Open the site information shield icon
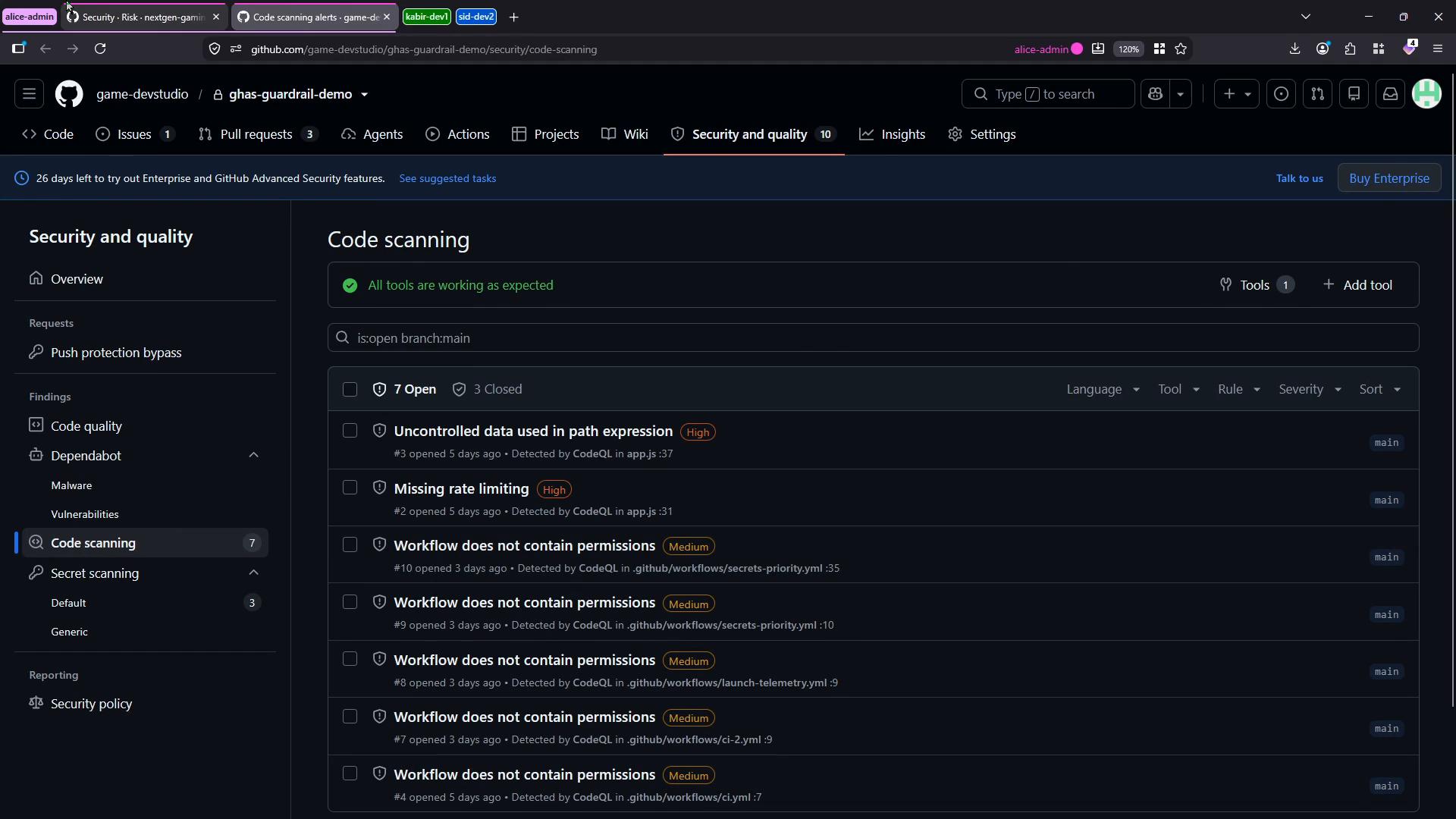Viewport: 1456px width, 819px height. (x=215, y=49)
